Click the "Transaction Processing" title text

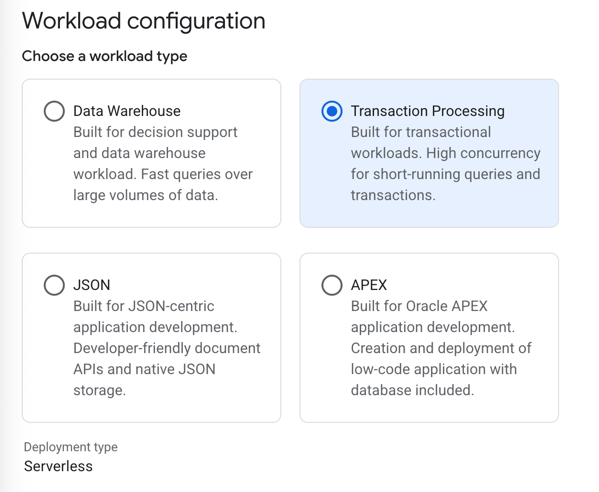(427, 111)
